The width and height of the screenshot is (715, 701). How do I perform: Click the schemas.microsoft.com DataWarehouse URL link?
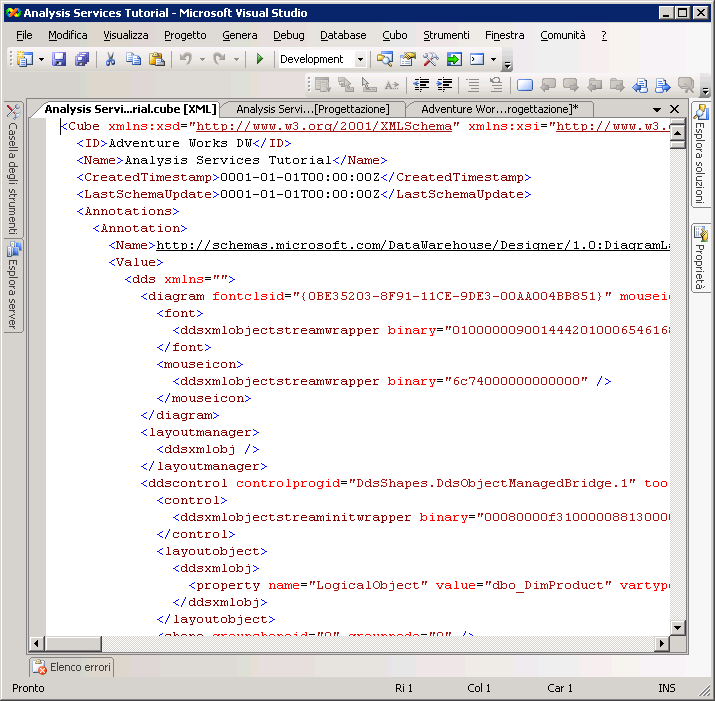tap(413, 245)
